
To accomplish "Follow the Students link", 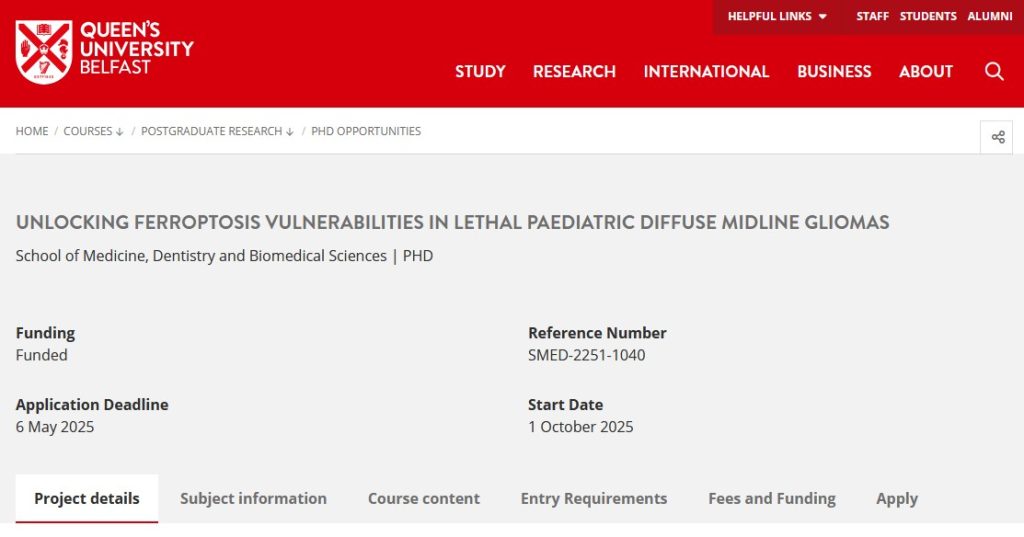I will point(928,16).
